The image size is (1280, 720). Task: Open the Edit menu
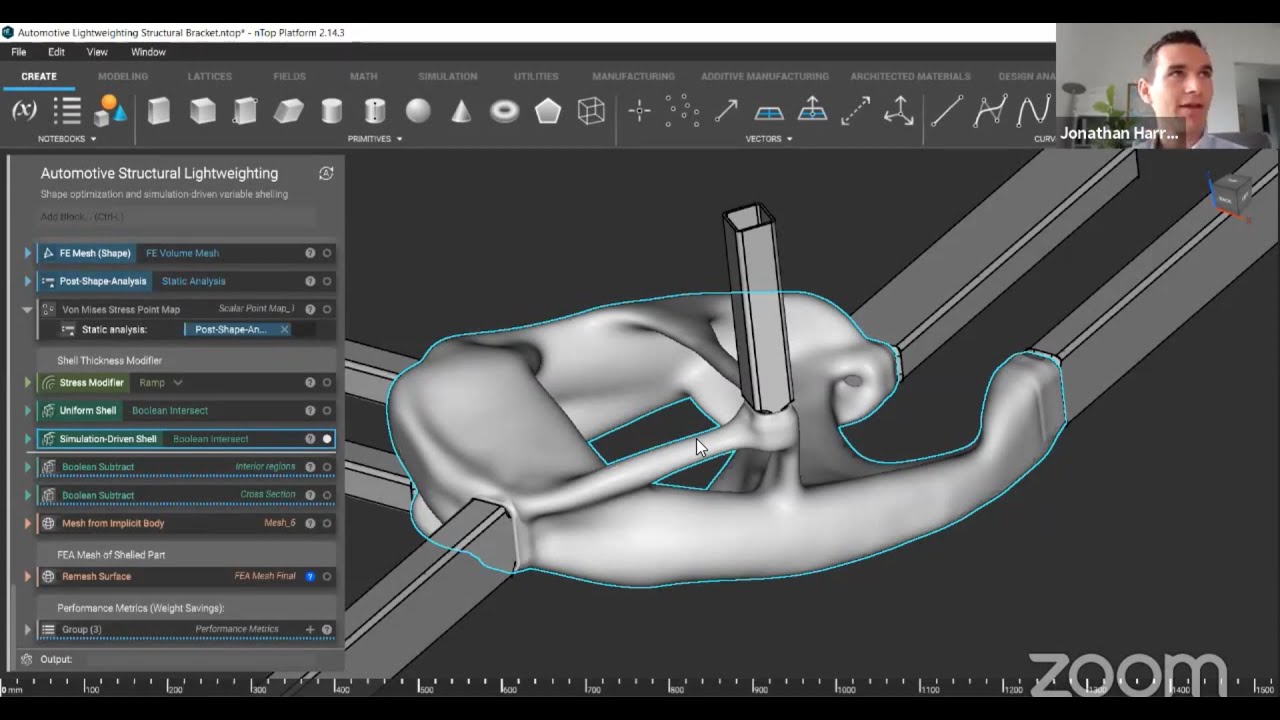point(56,52)
